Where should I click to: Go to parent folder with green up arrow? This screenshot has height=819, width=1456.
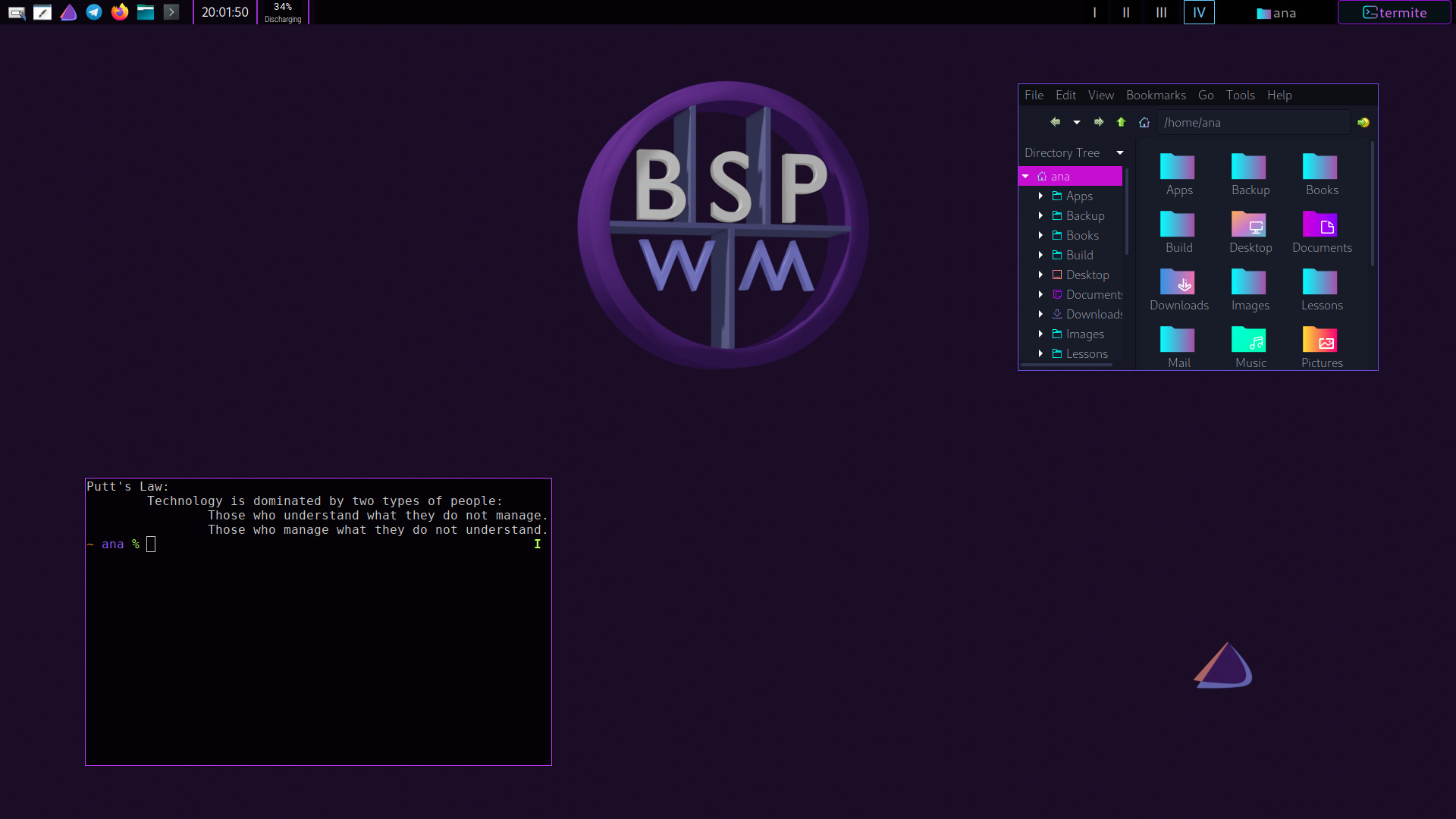click(x=1121, y=122)
